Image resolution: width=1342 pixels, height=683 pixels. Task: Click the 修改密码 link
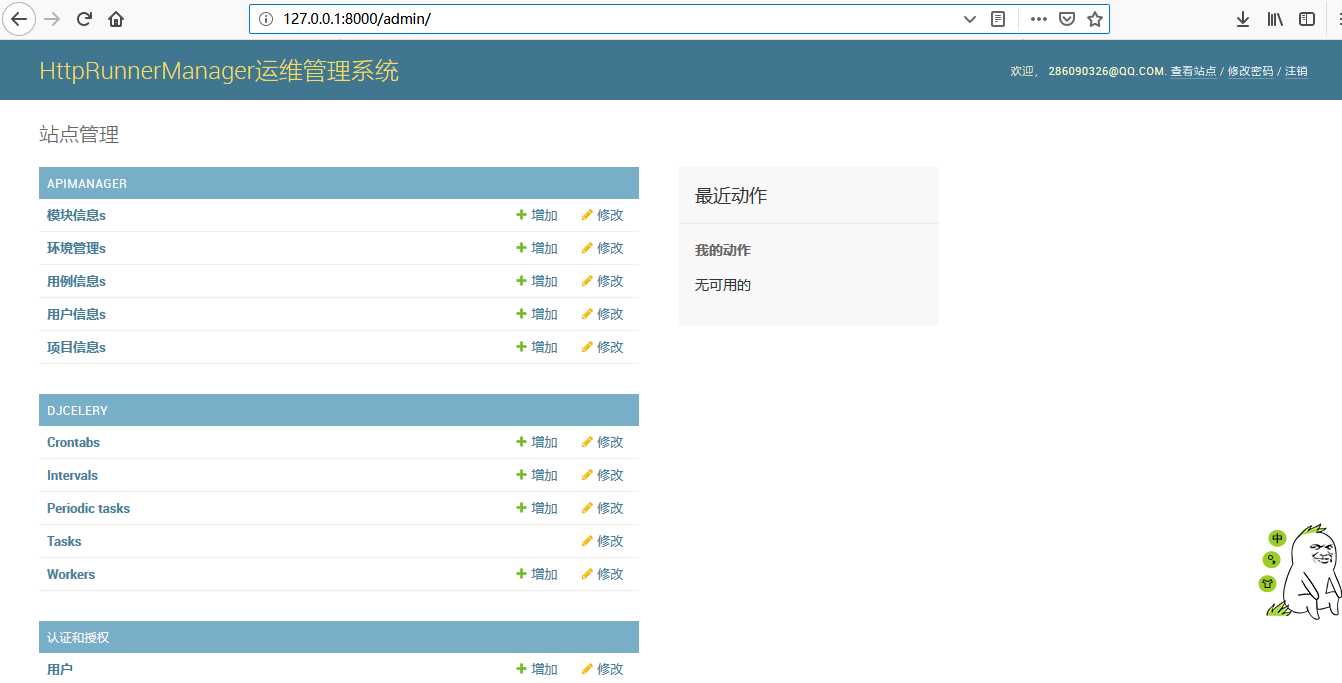1250,72
